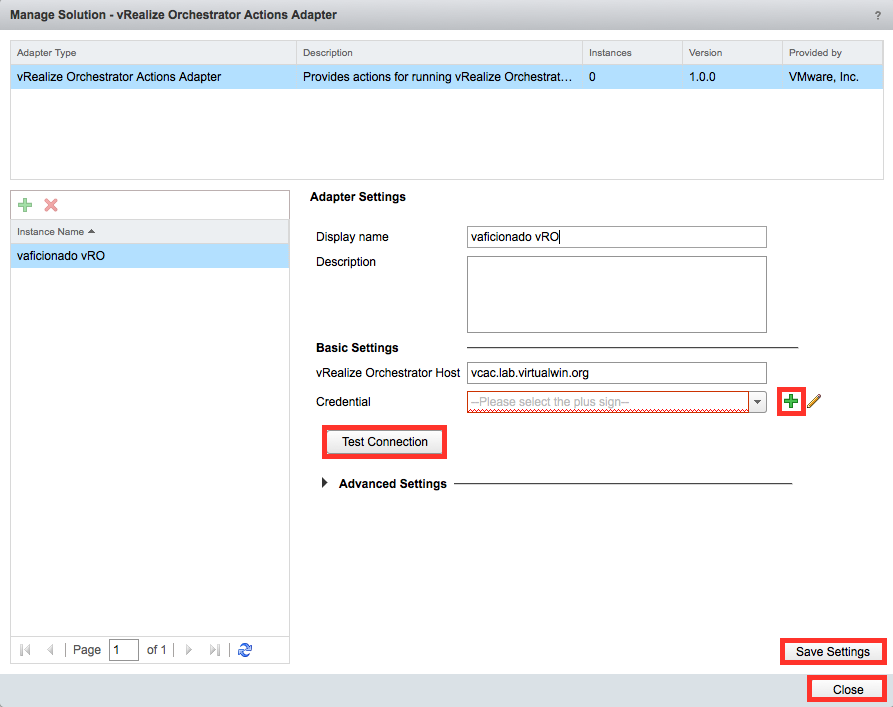Click the adapter description cell text
The image size is (893, 707).
[x=437, y=77]
